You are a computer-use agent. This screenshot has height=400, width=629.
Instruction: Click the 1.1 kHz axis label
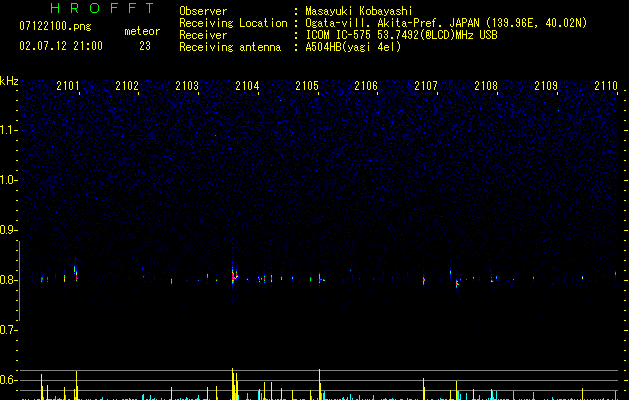pos(8,130)
